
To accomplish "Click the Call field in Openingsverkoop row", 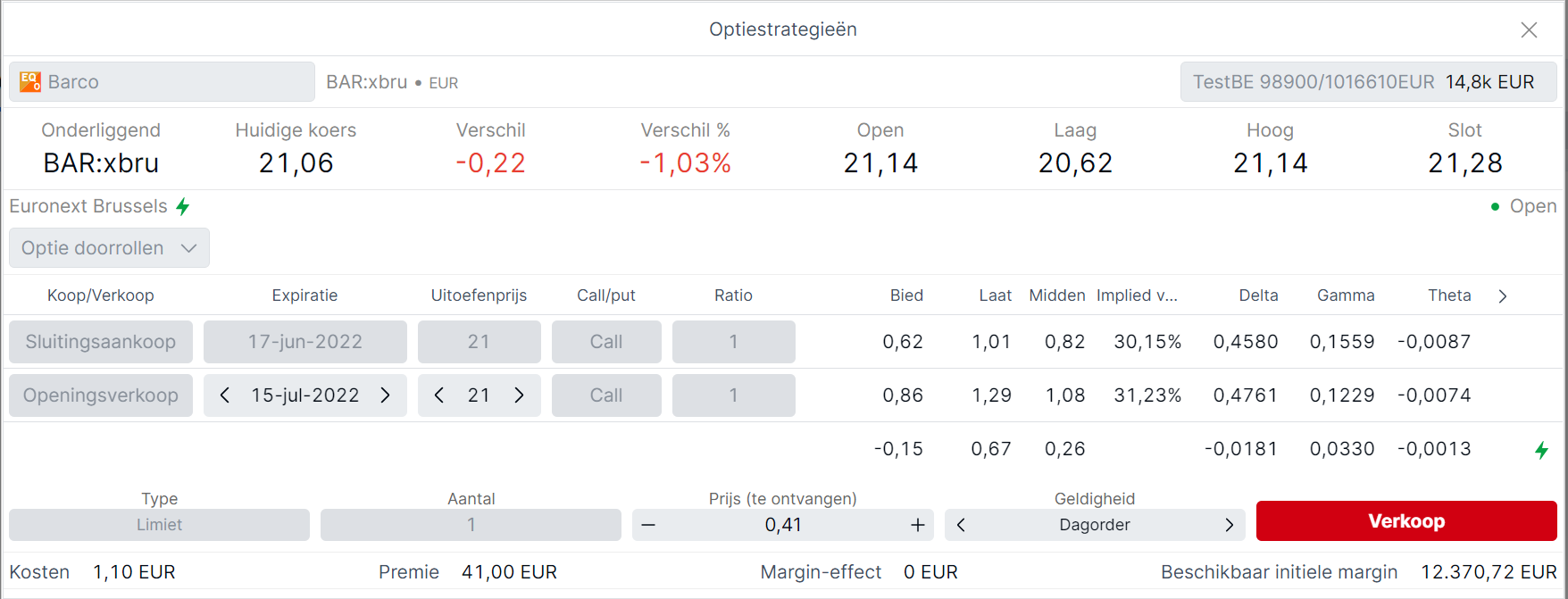I will click(606, 395).
